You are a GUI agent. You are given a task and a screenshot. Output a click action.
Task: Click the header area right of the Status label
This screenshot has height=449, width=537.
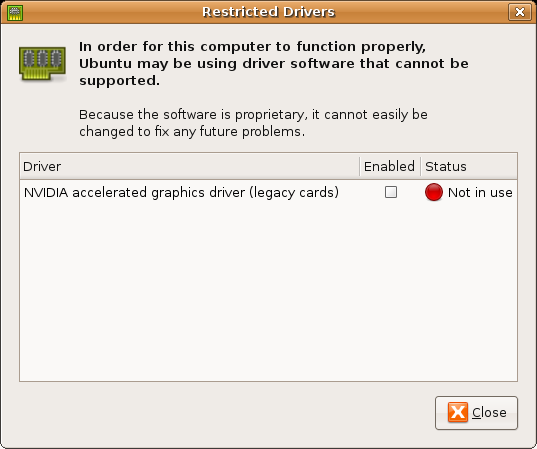click(x=492, y=166)
